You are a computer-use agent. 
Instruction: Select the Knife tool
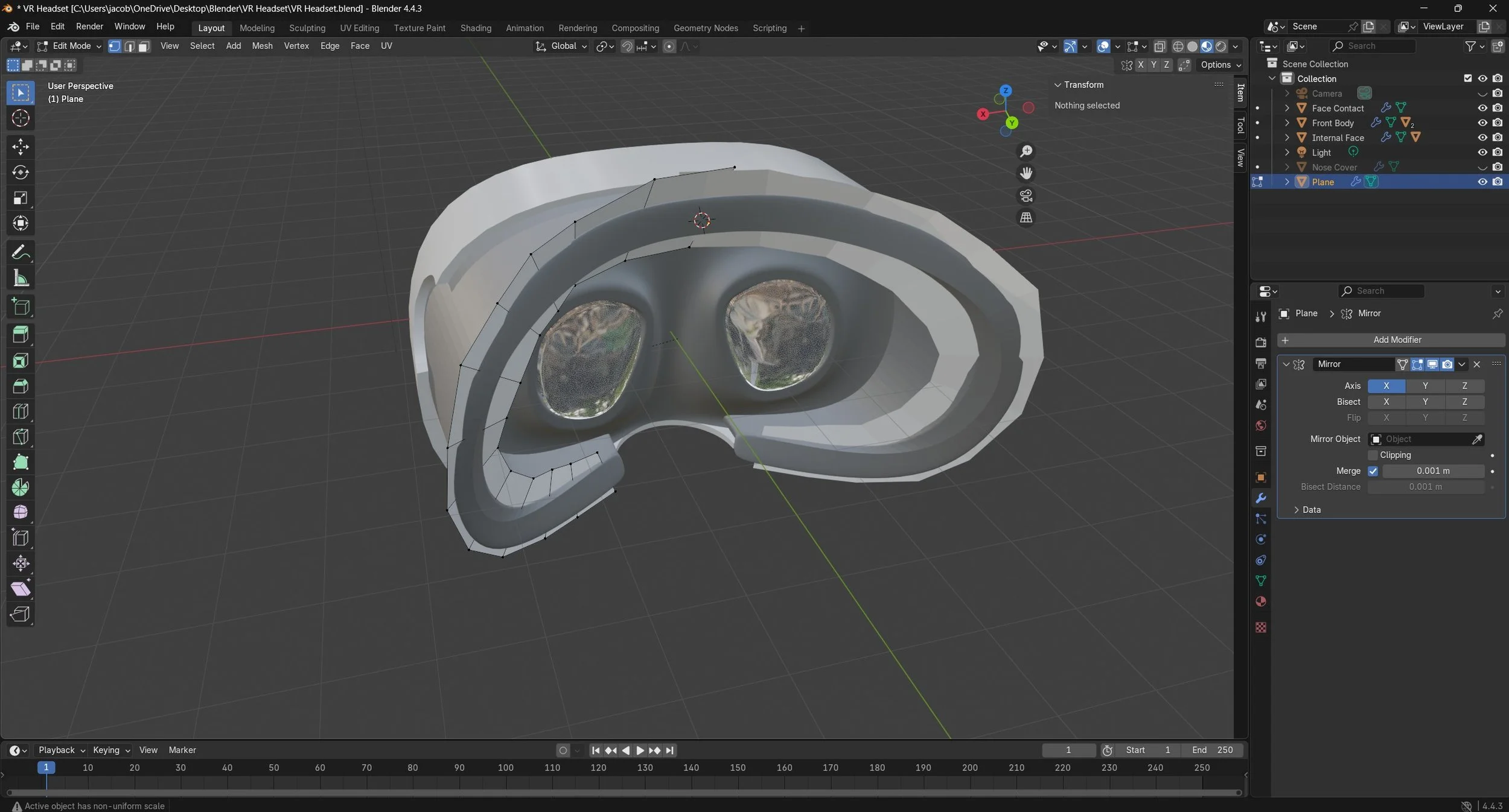21,437
